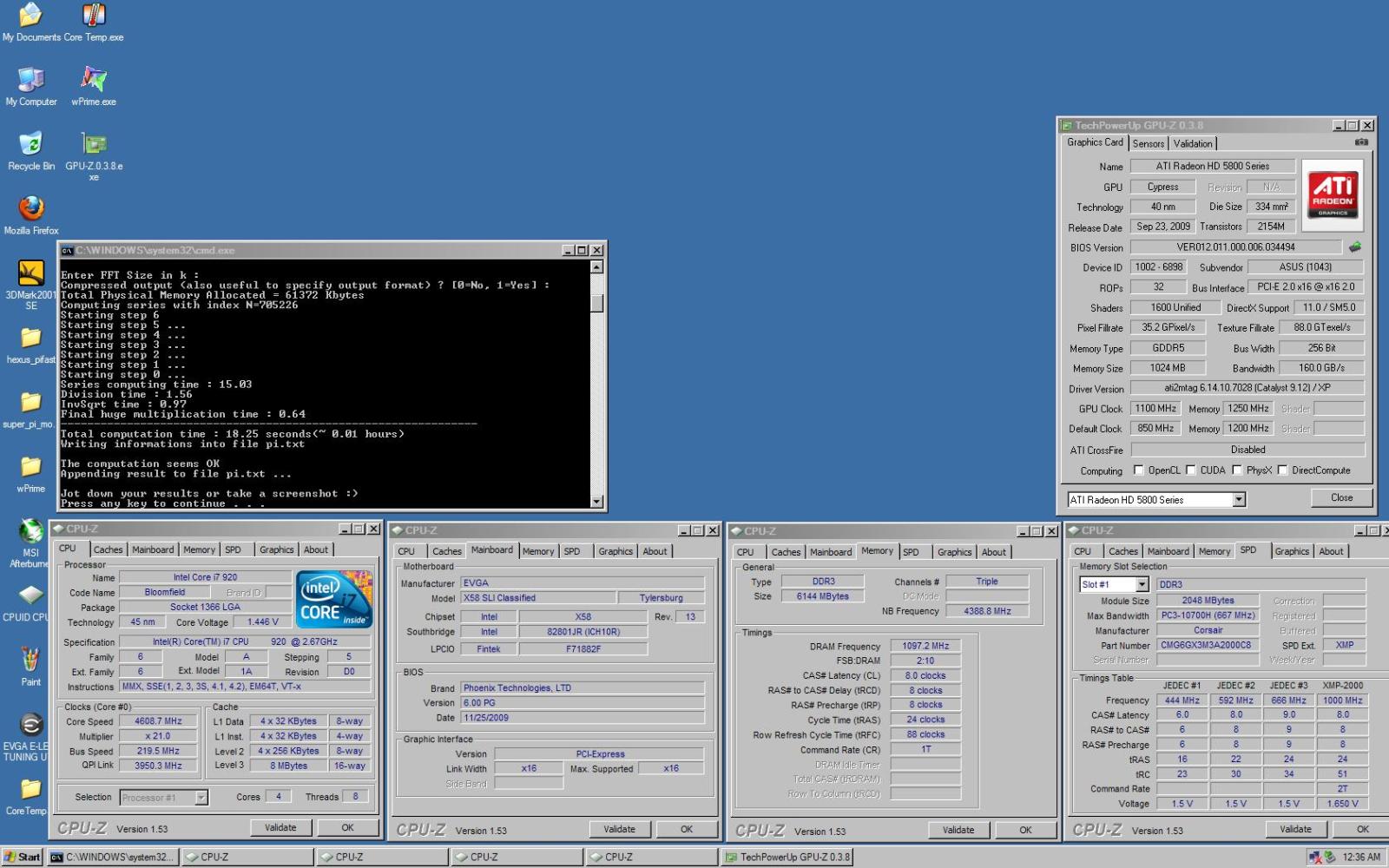Click the cmd.exe scrollbar down arrow

tap(596, 502)
